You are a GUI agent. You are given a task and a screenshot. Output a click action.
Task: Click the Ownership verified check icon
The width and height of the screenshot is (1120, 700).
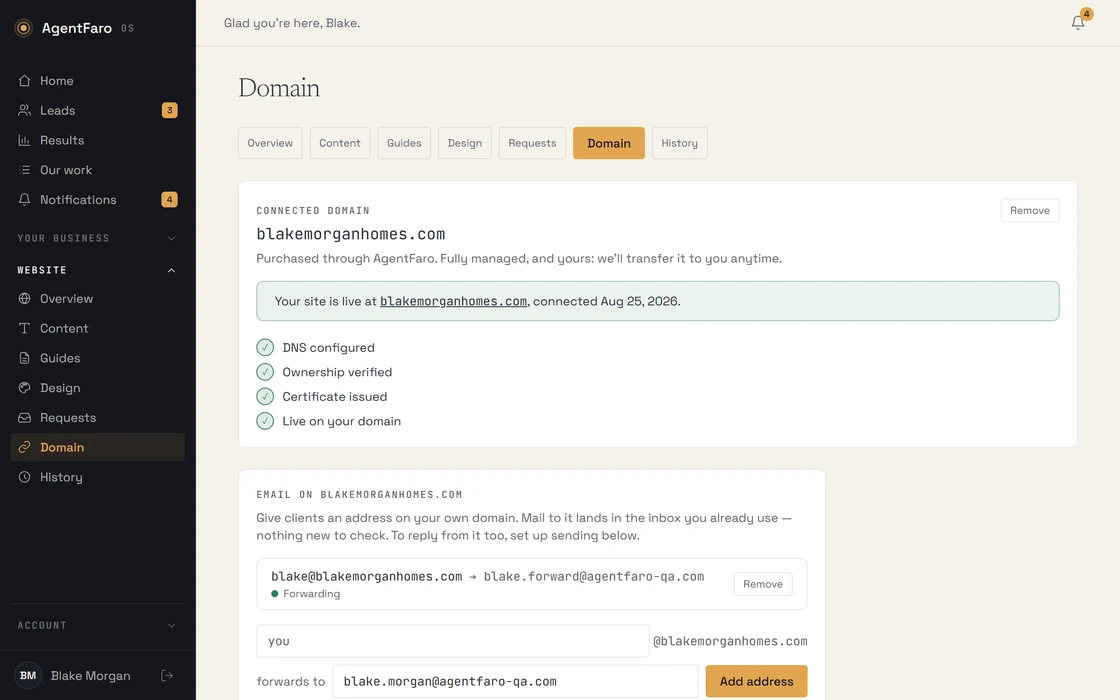click(265, 372)
